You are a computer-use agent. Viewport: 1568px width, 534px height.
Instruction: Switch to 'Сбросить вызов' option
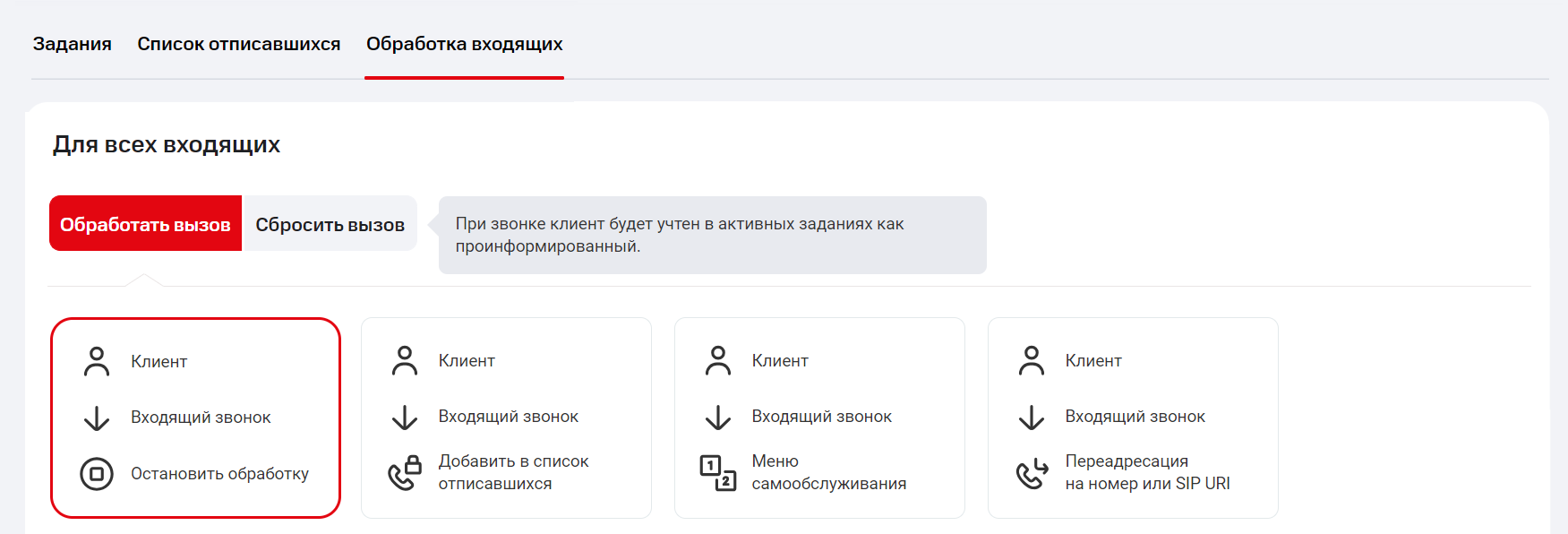[330, 224]
